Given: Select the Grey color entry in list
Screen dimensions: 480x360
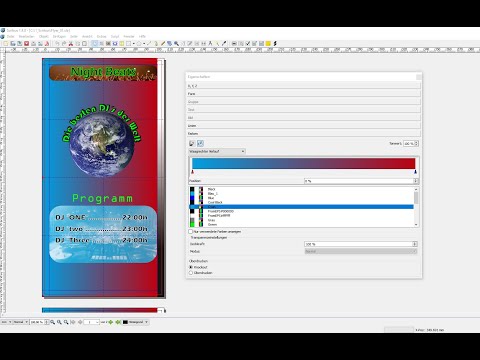Looking at the screenshot, I should click(x=211, y=220).
